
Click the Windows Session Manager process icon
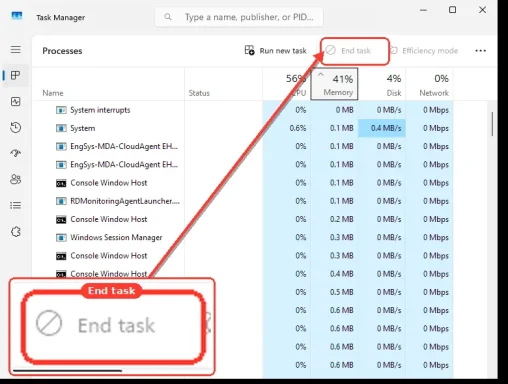click(61, 237)
